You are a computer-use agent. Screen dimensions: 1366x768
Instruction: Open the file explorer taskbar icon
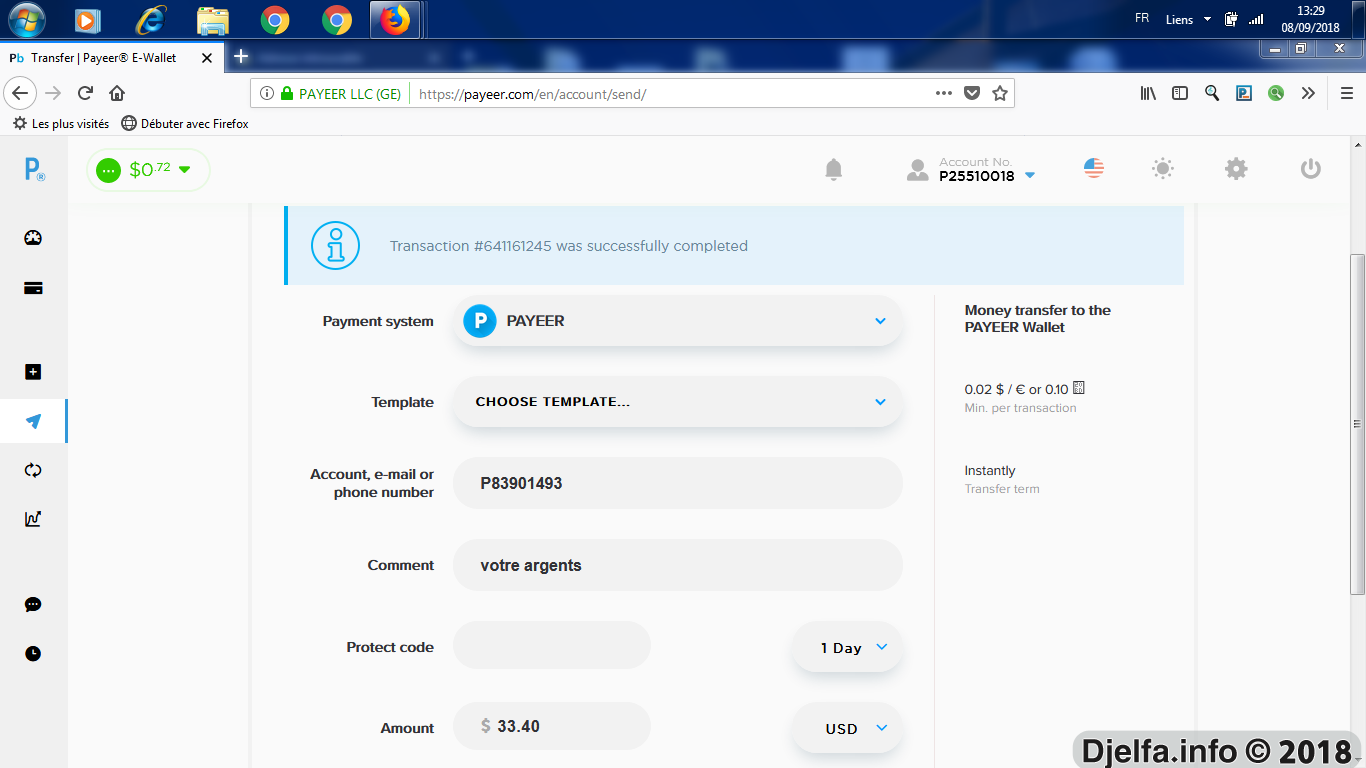click(x=213, y=19)
